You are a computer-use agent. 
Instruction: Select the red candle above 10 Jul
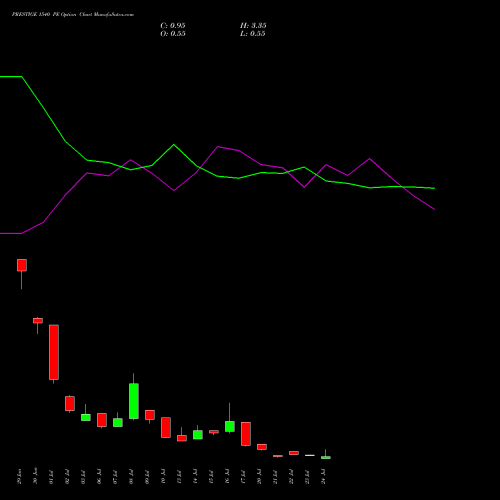pyautogui.click(x=166, y=427)
